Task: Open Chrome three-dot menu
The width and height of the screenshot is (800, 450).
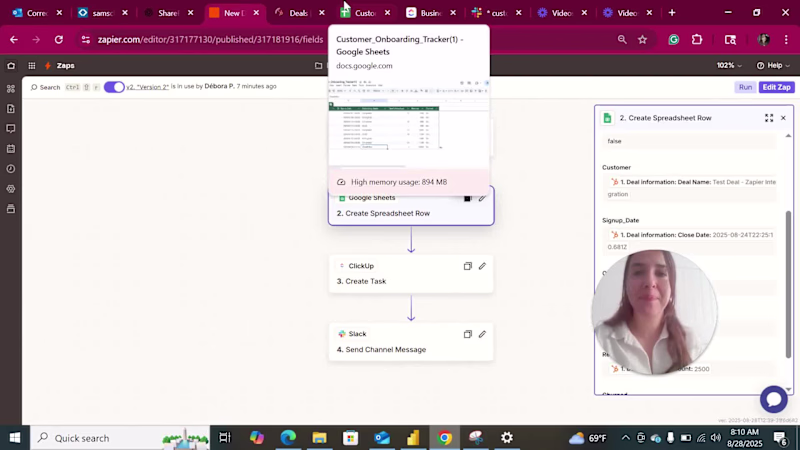Action: click(786, 39)
